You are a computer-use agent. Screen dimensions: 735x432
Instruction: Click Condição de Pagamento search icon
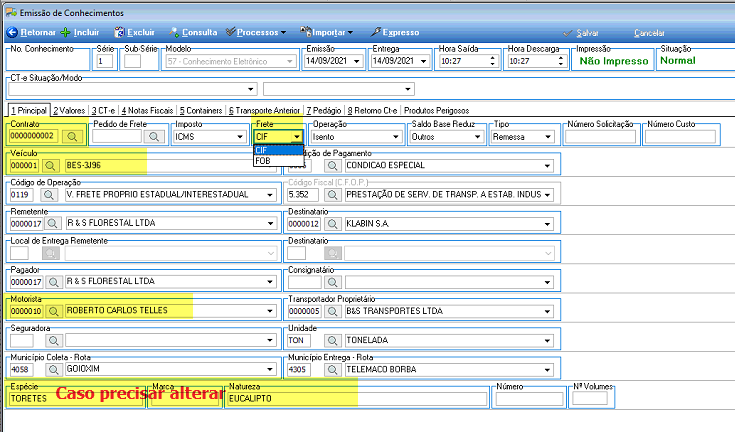coord(332,165)
